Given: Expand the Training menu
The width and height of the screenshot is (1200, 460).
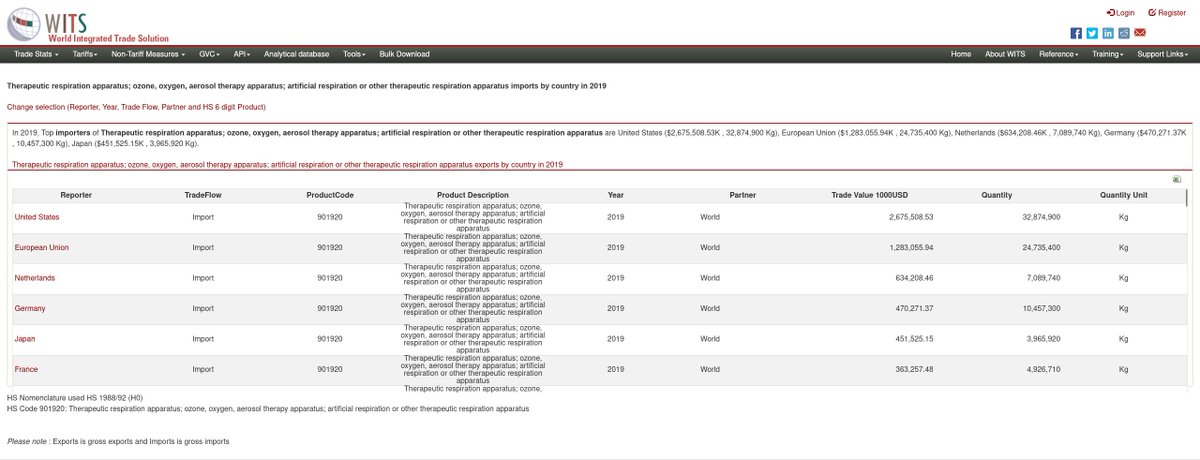Looking at the screenshot, I should coord(1107,54).
